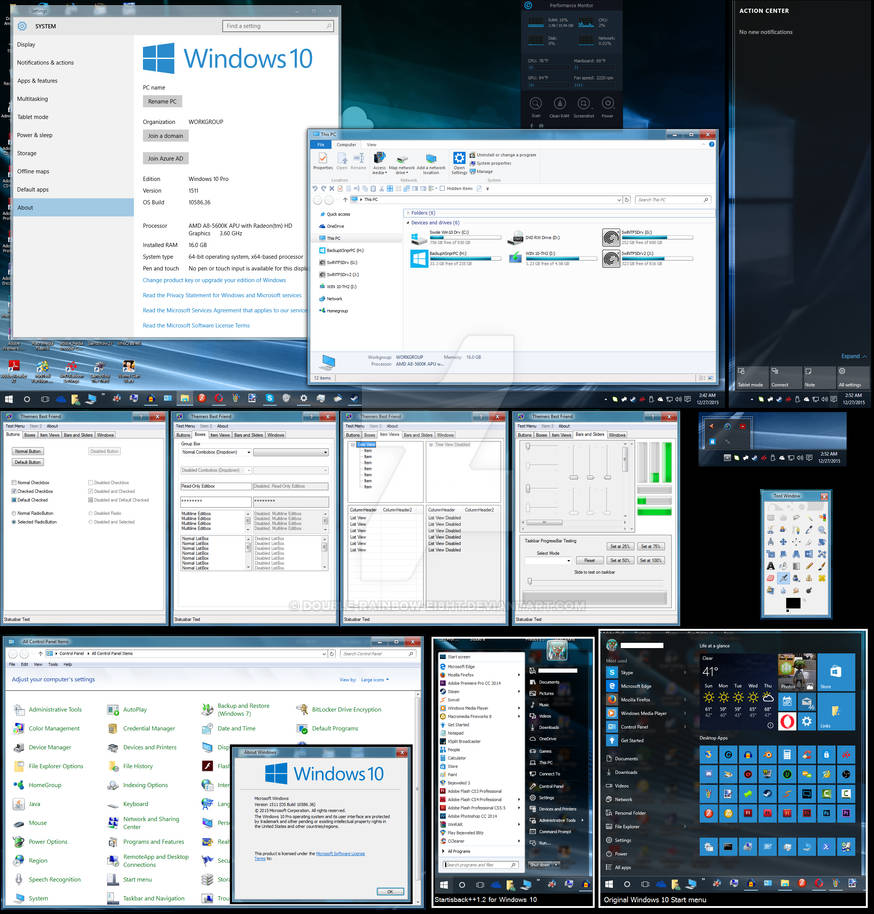Open Blender tile in Desktop Apps group
The image size is (874, 914).
(x=768, y=754)
